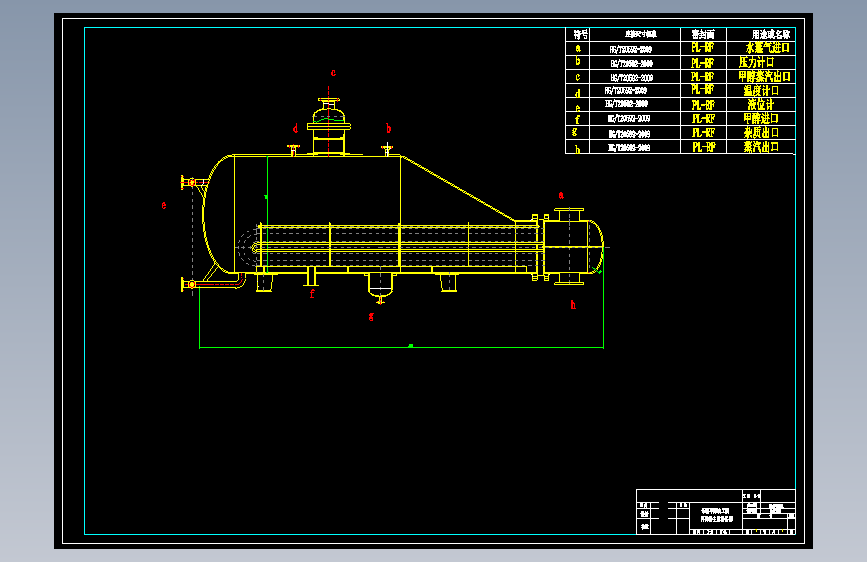Select the '甲醇进口' table cell
Image resolution: width=867 pixels, height=562 pixels.
tap(761, 118)
